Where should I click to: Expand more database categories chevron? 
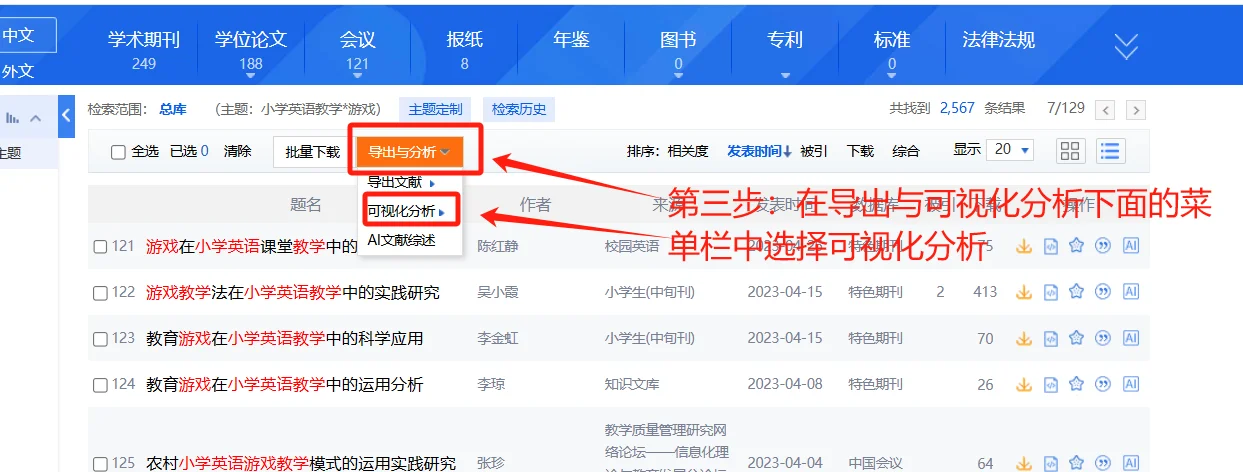coord(1127,46)
